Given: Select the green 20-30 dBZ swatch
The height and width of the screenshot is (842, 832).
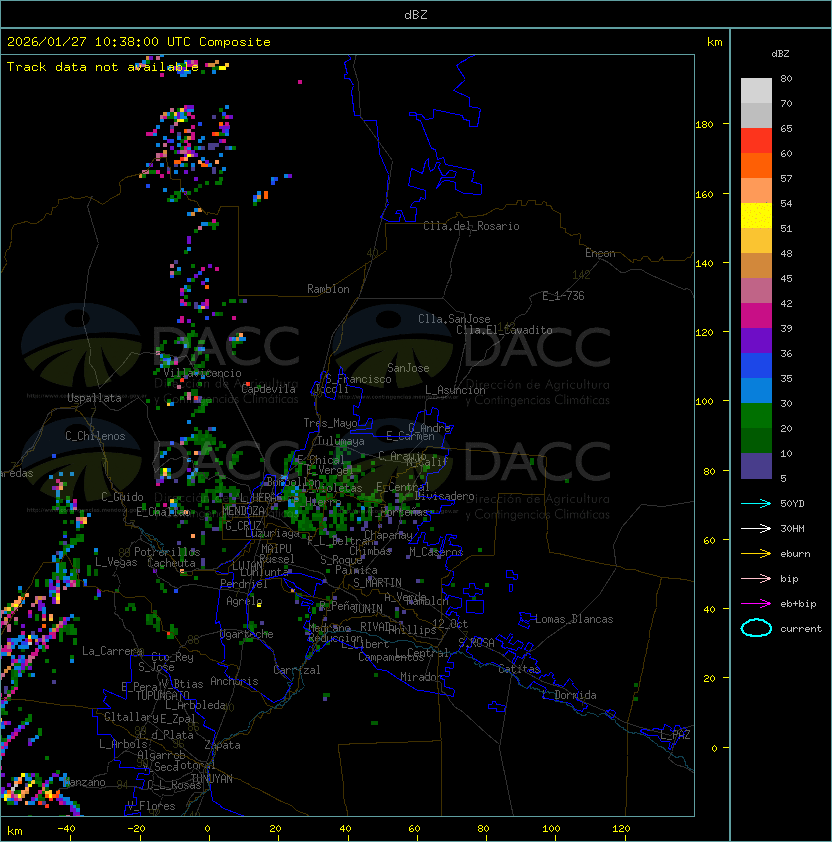Looking at the screenshot, I should (756, 416).
